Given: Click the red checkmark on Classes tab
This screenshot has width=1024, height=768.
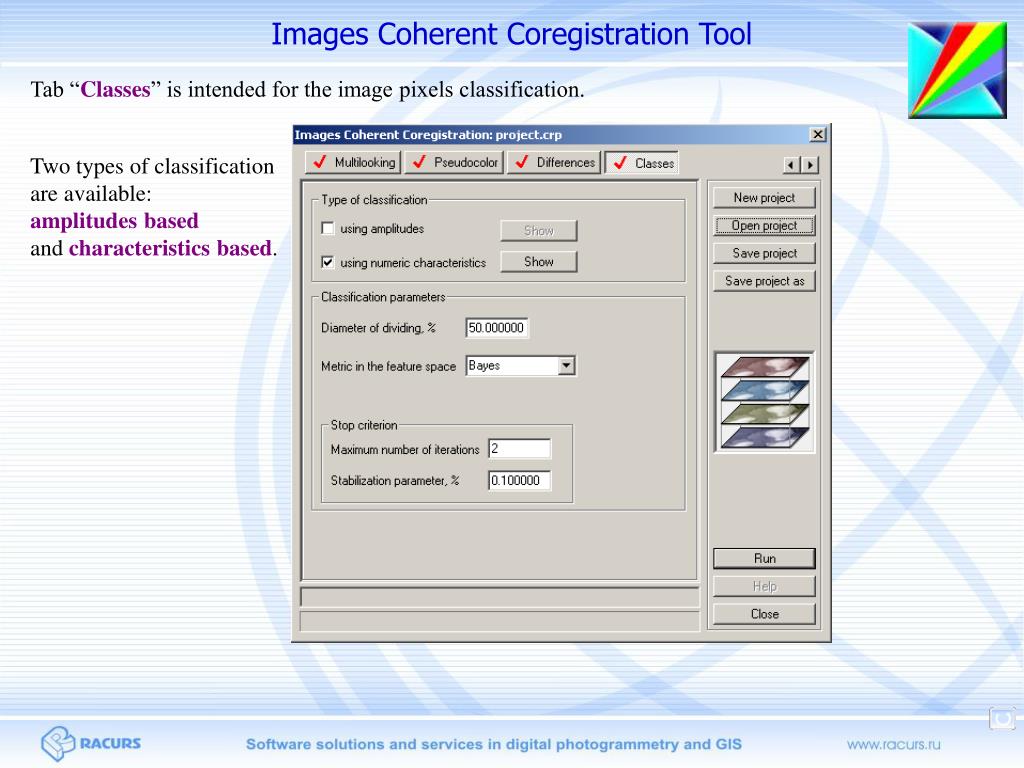Looking at the screenshot, I should click(620, 163).
